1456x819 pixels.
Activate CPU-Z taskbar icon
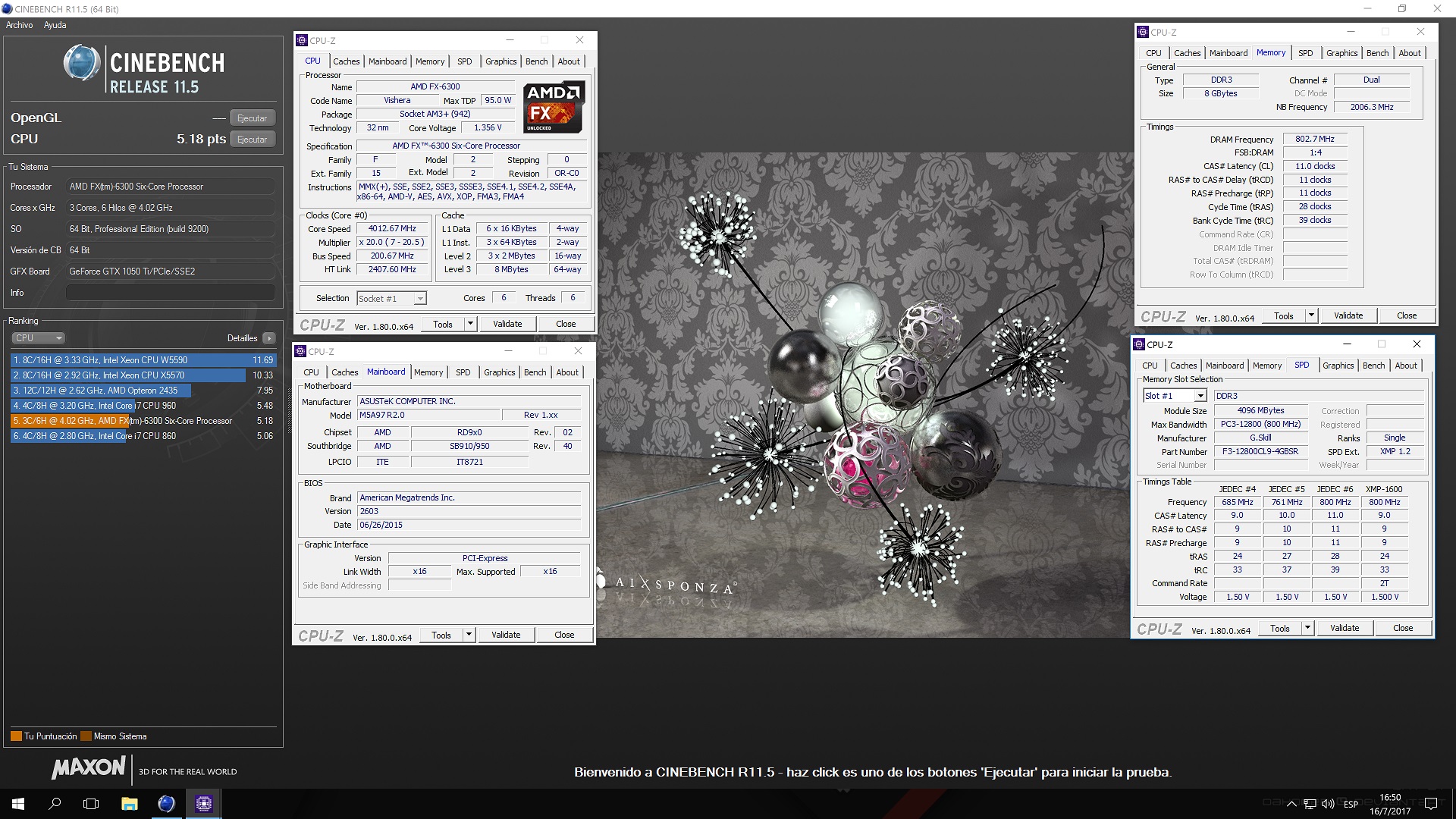pyautogui.click(x=203, y=804)
